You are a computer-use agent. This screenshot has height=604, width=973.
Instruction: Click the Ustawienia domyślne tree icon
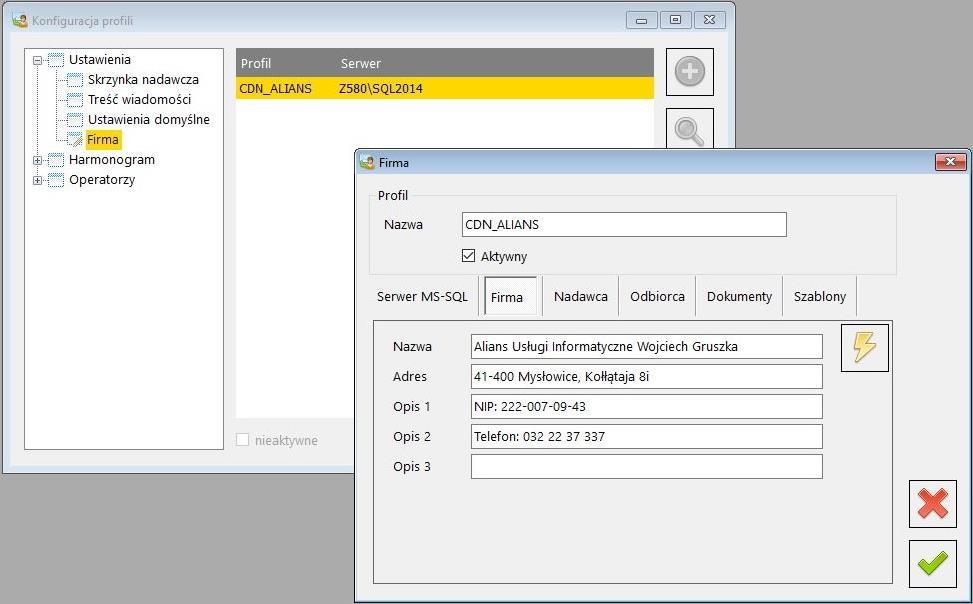click(x=75, y=120)
